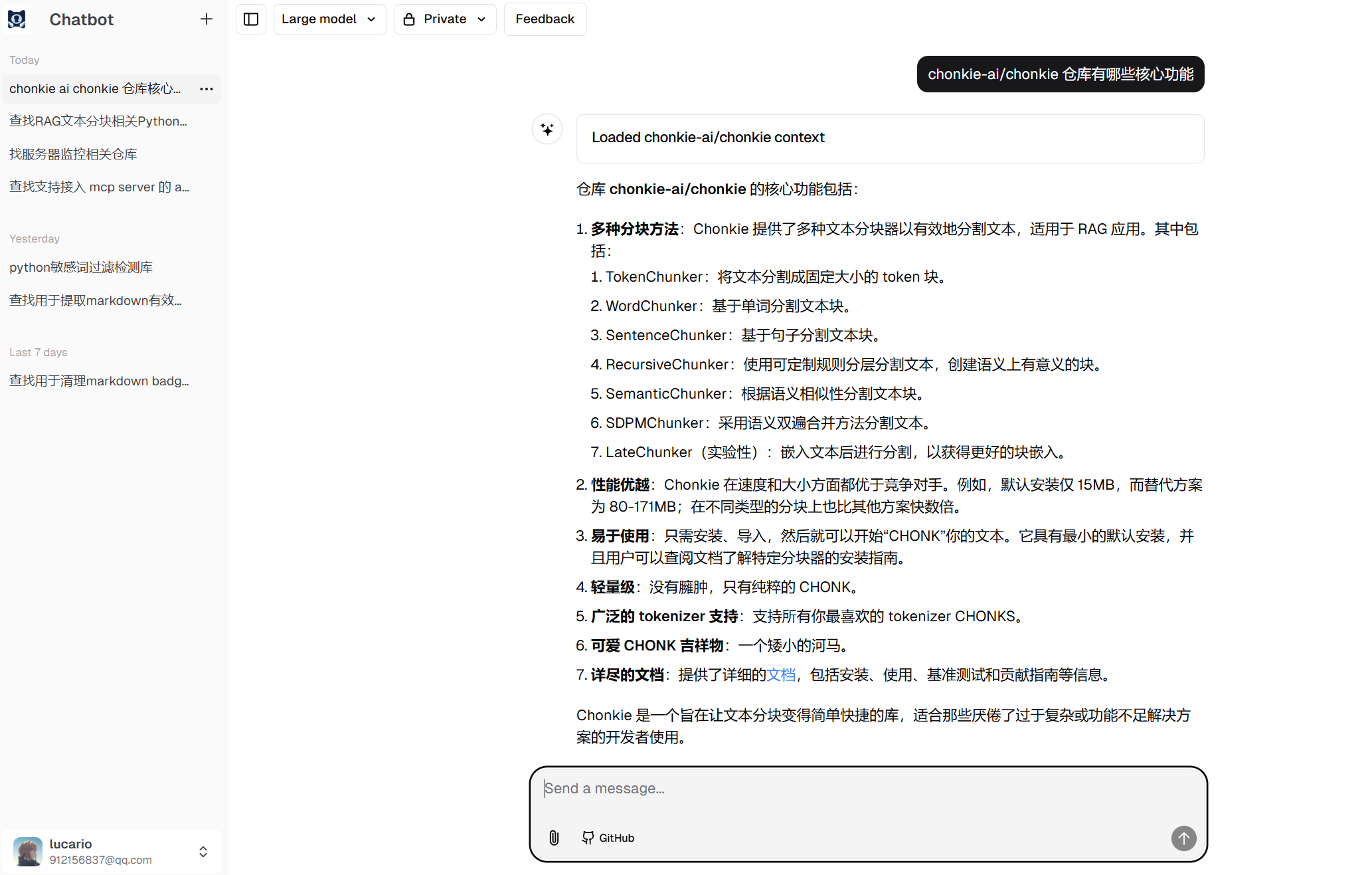1372x875 pixels.
Task: Click lucario user avatar
Action: tap(28, 851)
